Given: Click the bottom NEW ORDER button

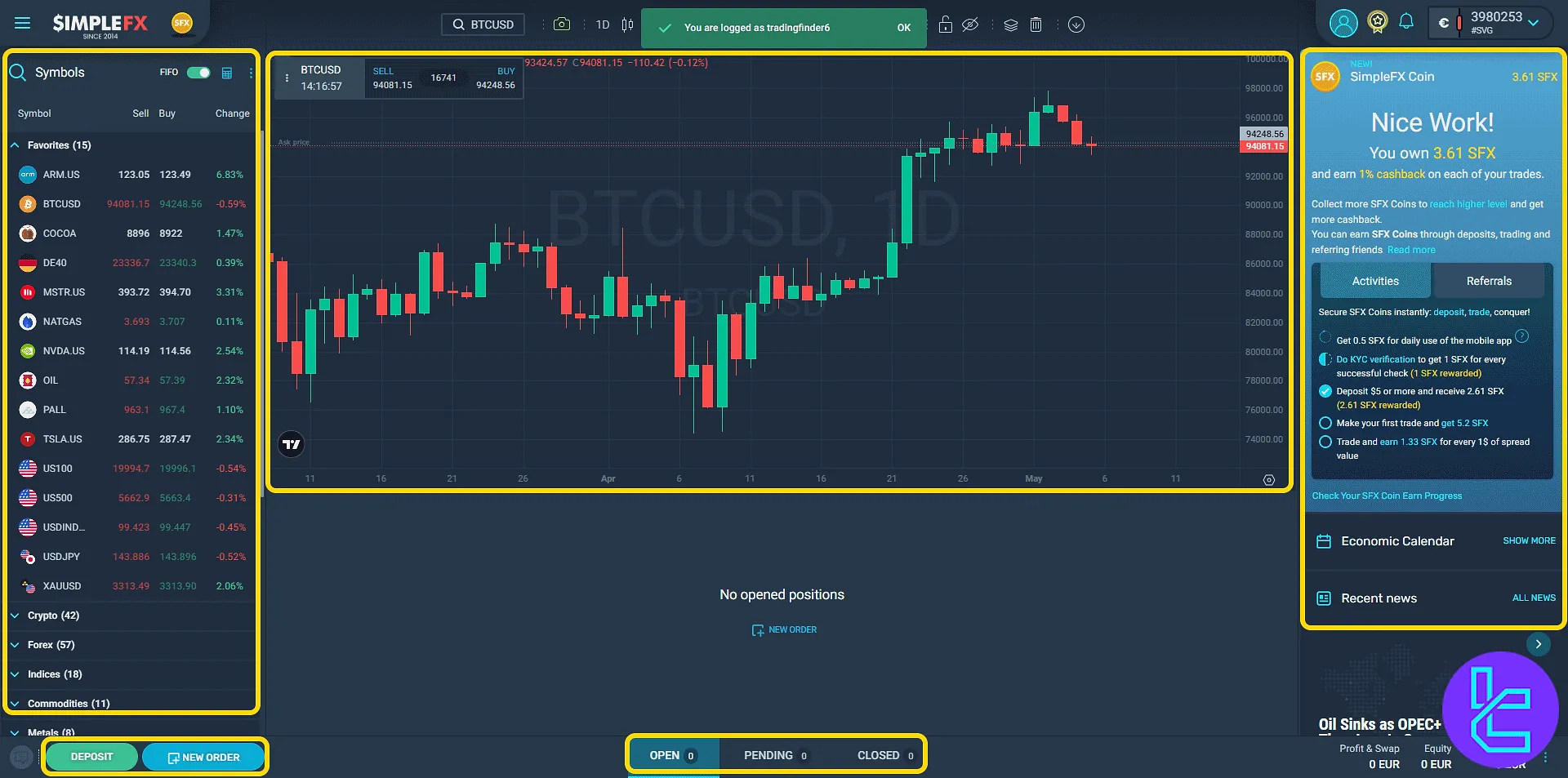Looking at the screenshot, I should coord(203,758).
